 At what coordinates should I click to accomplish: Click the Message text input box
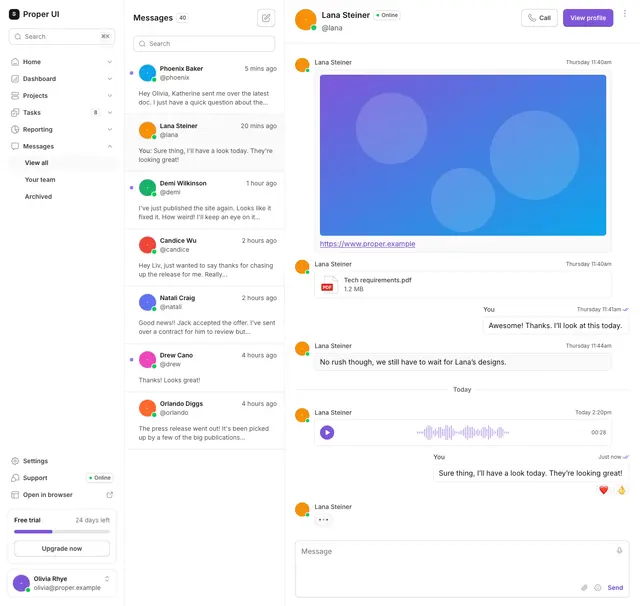click(x=462, y=569)
